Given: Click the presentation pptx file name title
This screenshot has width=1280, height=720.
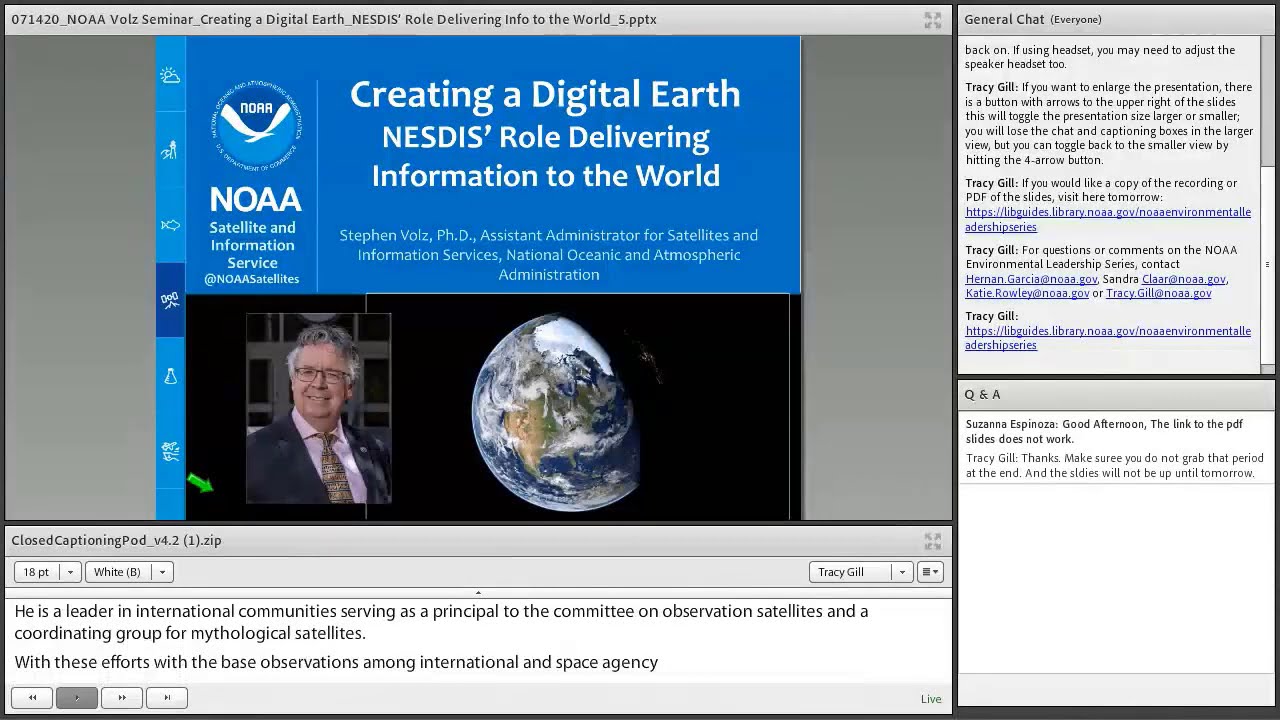Looking at the screenshot, I should click(x=334, y=20).
